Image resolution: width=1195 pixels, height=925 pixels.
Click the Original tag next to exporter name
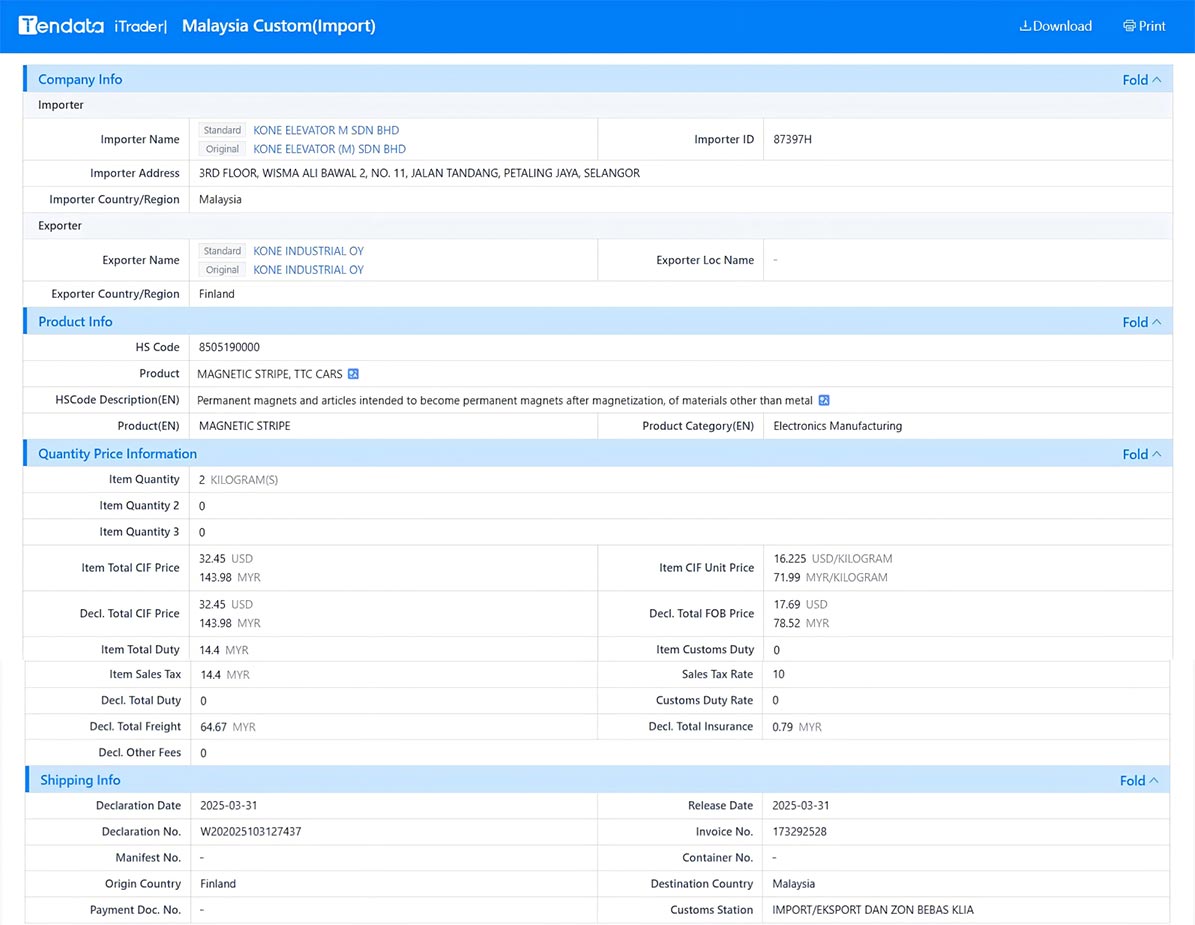[x=222, y=270]
